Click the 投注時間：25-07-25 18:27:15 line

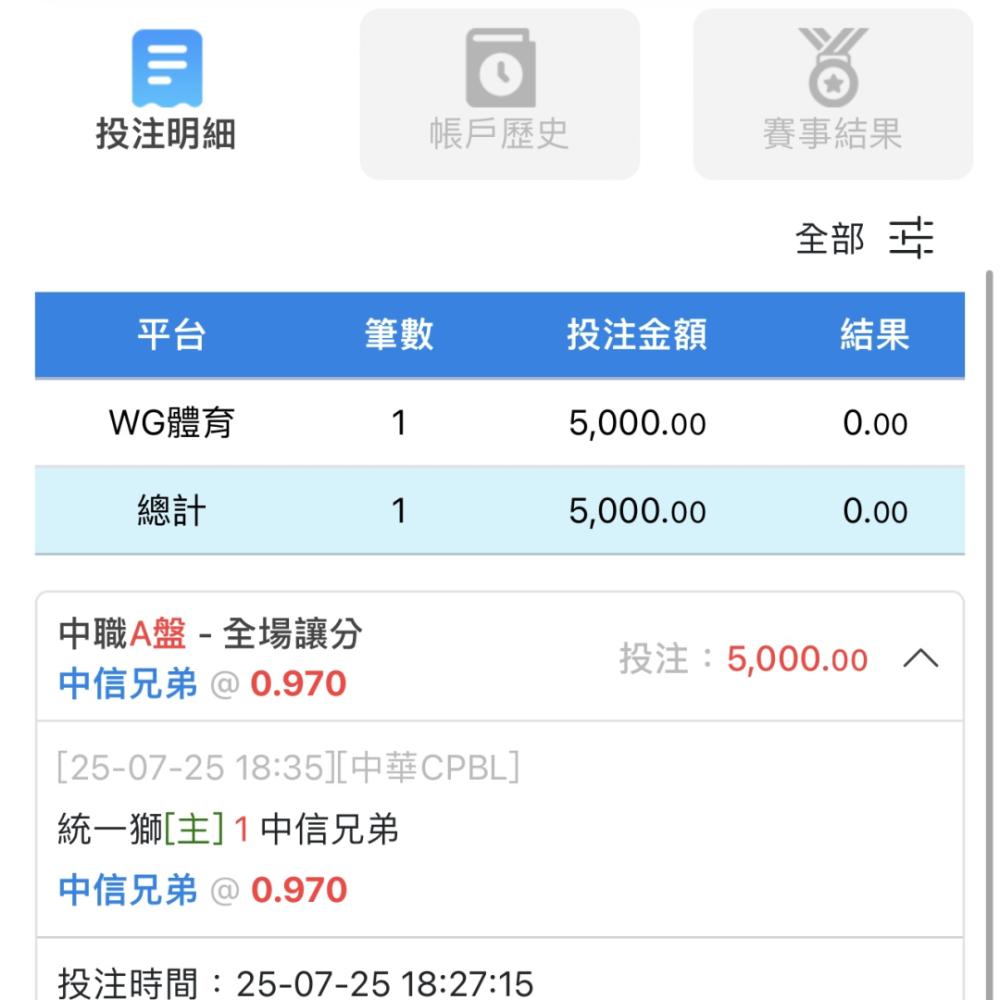pyautogui.click(x=295, y=983)
